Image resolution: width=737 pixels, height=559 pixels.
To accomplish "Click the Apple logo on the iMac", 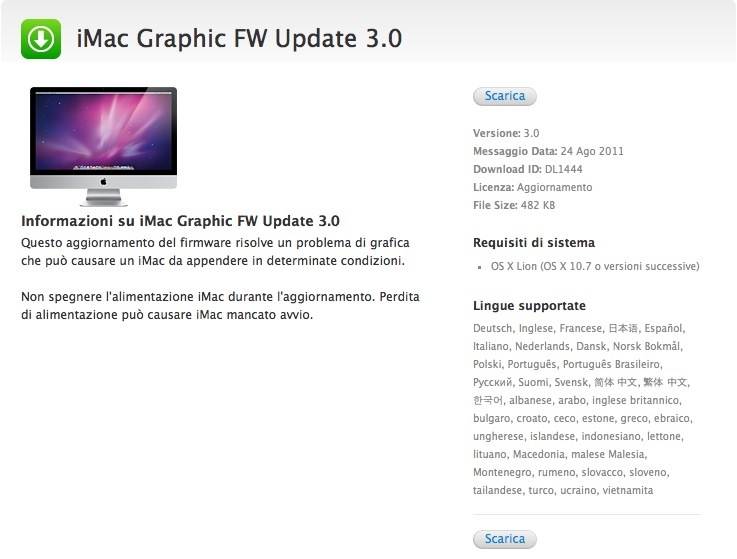I will pyautogui.click(x=103, y=181).
